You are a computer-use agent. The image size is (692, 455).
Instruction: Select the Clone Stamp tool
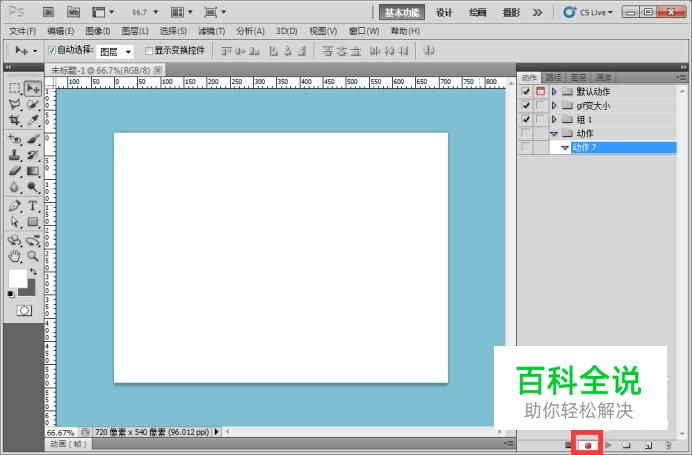coord(15,155)
